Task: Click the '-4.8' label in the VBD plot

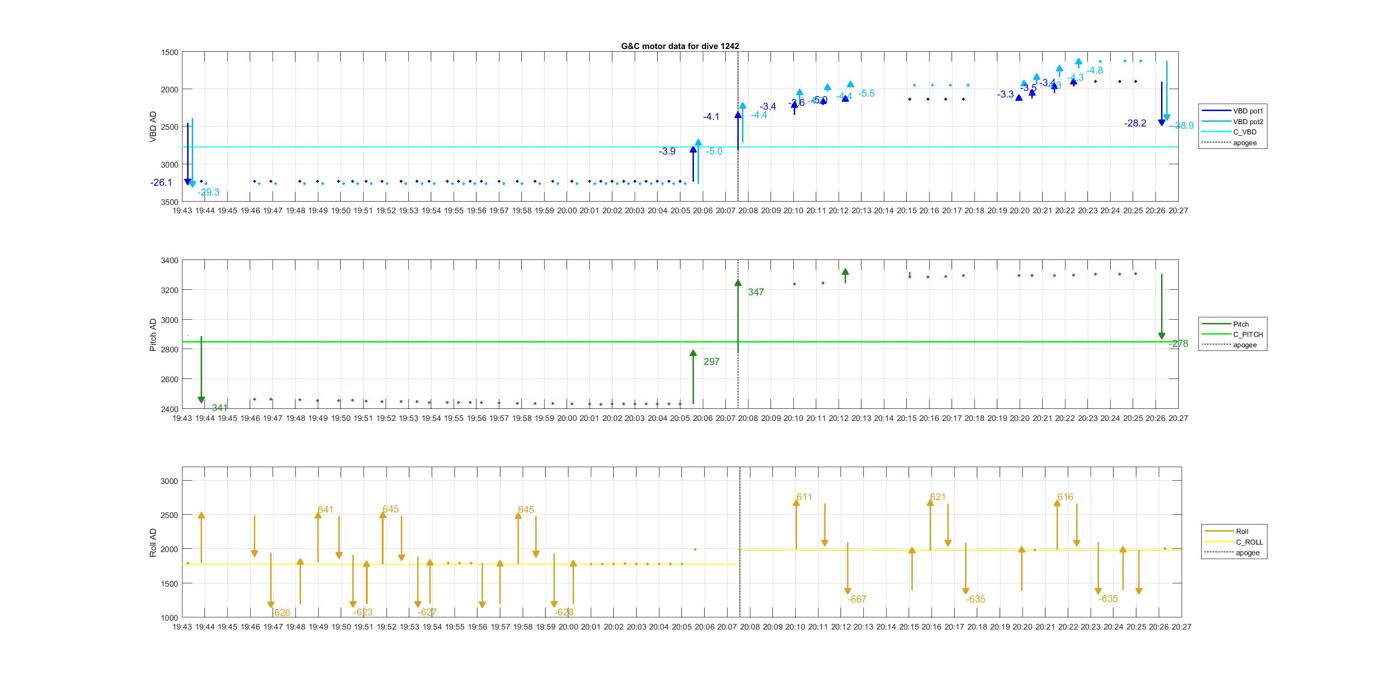Action: click(1095, 70)
